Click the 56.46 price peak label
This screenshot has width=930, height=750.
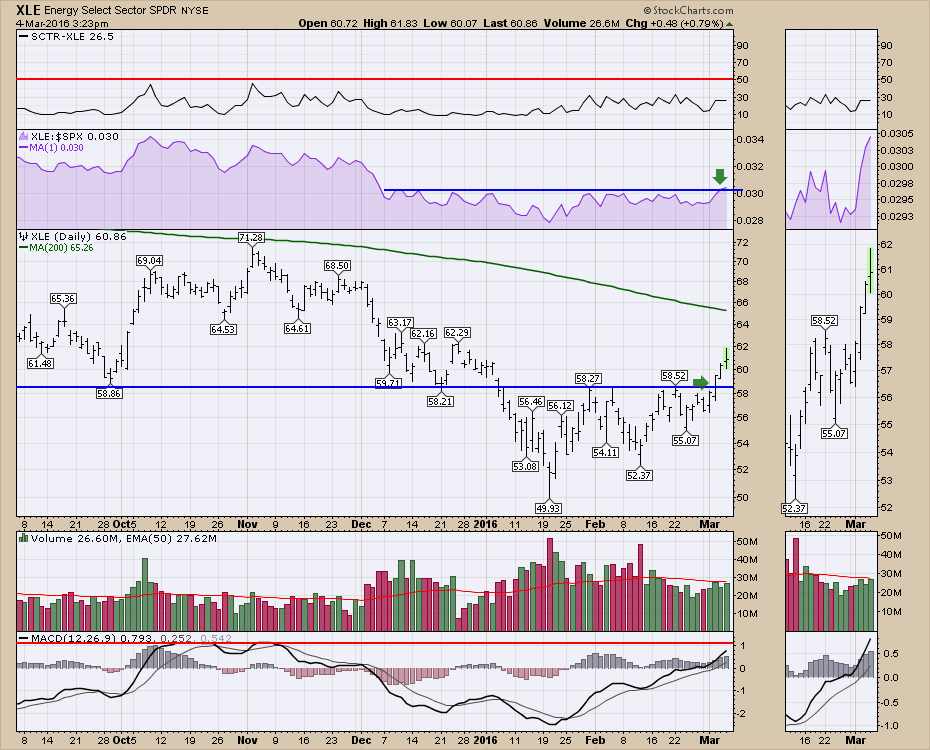[531, 401]
